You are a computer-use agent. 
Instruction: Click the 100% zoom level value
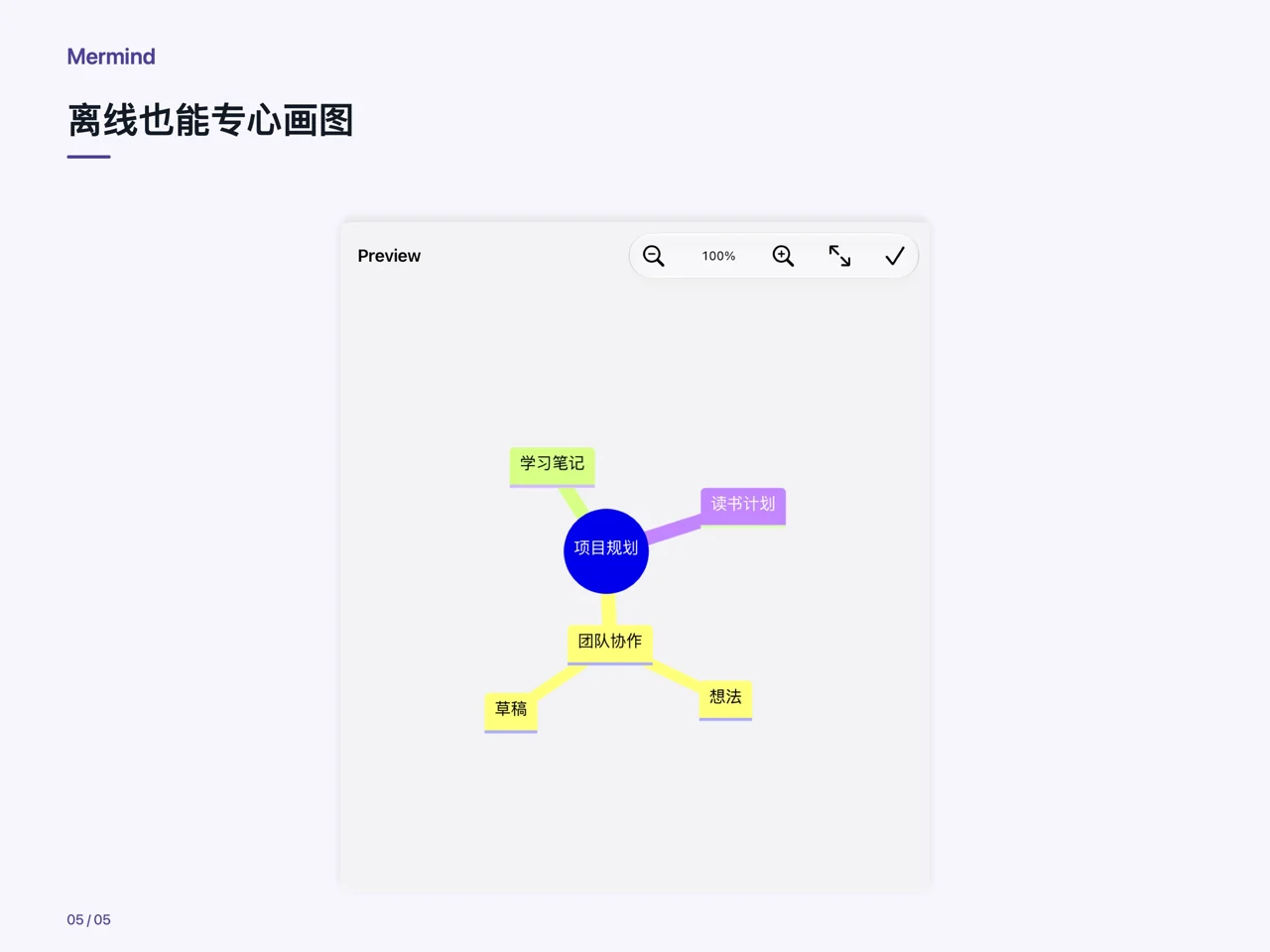[x=718, y=256]
